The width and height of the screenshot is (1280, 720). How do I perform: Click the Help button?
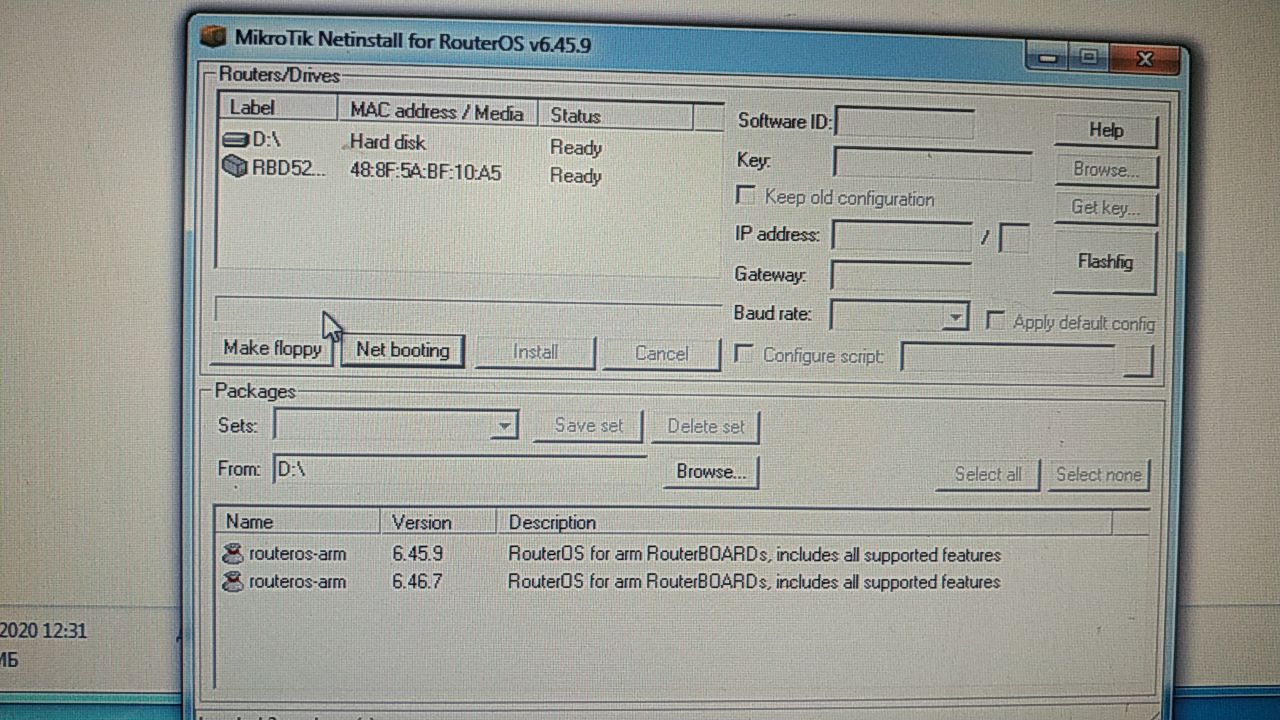pos(1106,130)
